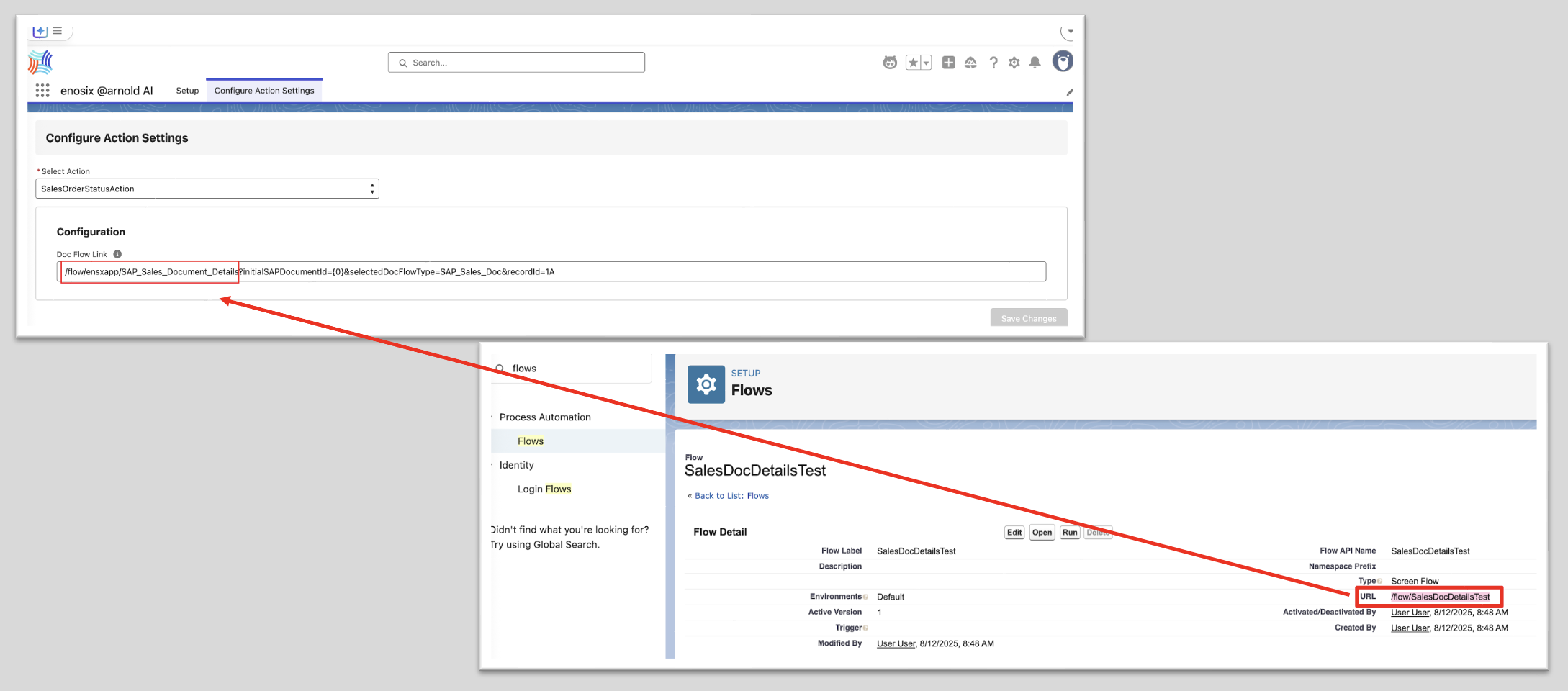Follow the Back to List: Flows link

731,496
